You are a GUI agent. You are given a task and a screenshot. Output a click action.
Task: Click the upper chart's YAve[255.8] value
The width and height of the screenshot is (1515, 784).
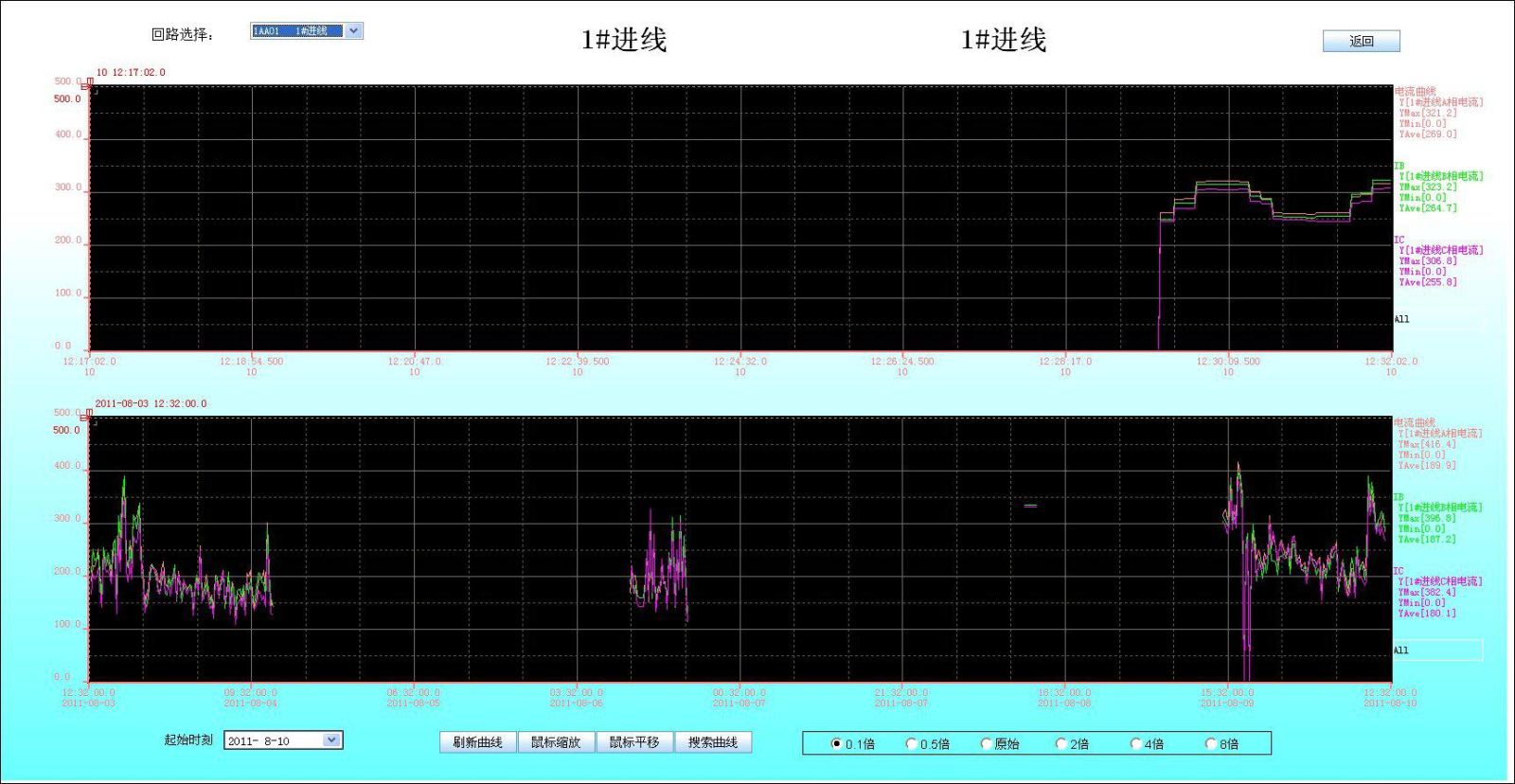1428,282
